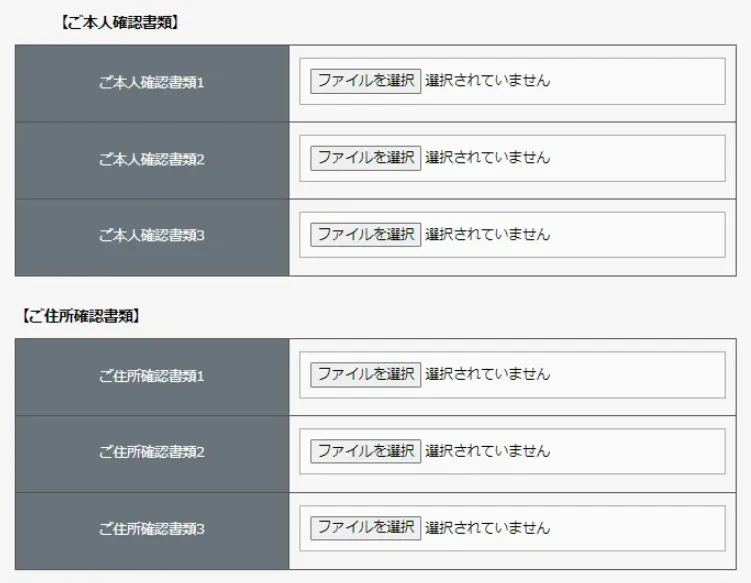Viewport: 751px width, 583px height.
Task: Click 選択されていません text in ご住所確認書類1 row
Action: (487, 375)
